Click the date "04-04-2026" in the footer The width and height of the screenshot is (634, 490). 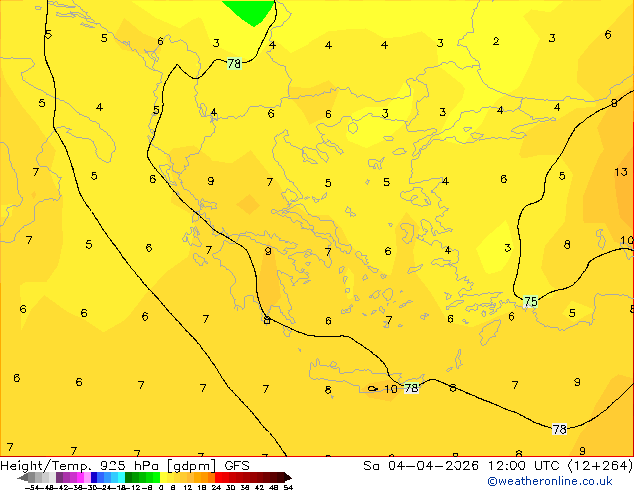[x=433, y=466]
